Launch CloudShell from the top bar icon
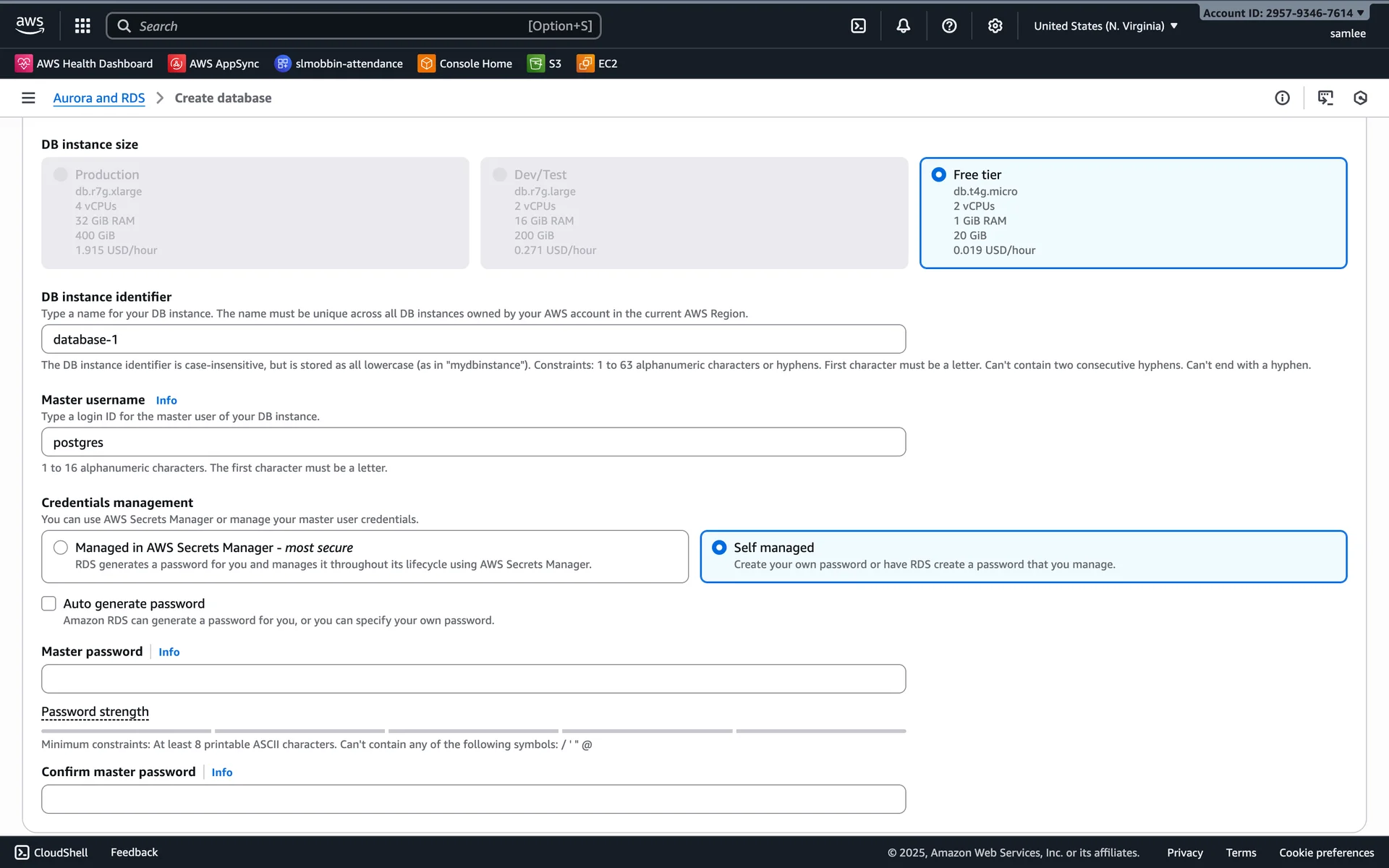 pos(858,26)
